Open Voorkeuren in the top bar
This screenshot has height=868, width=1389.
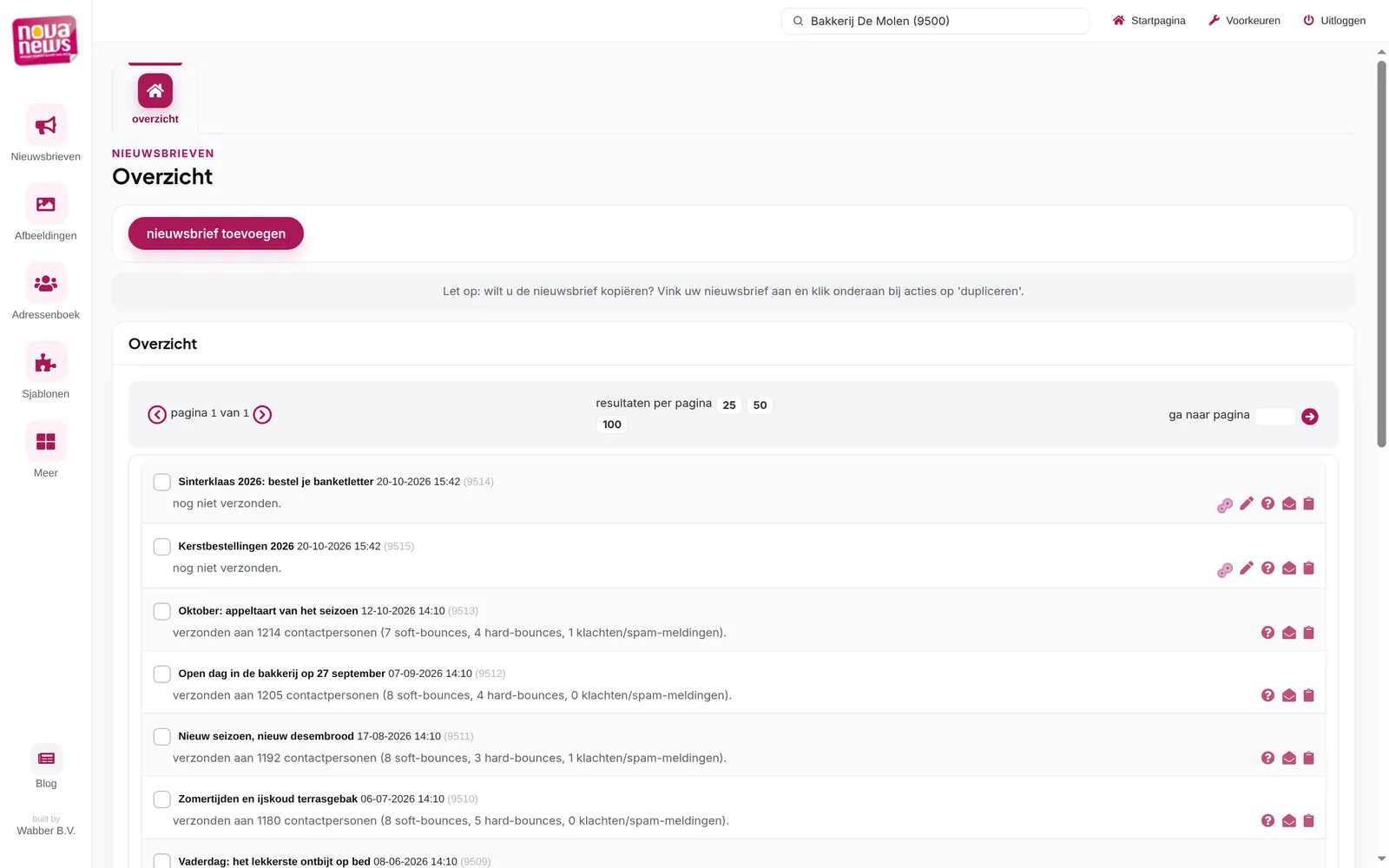1244,21
